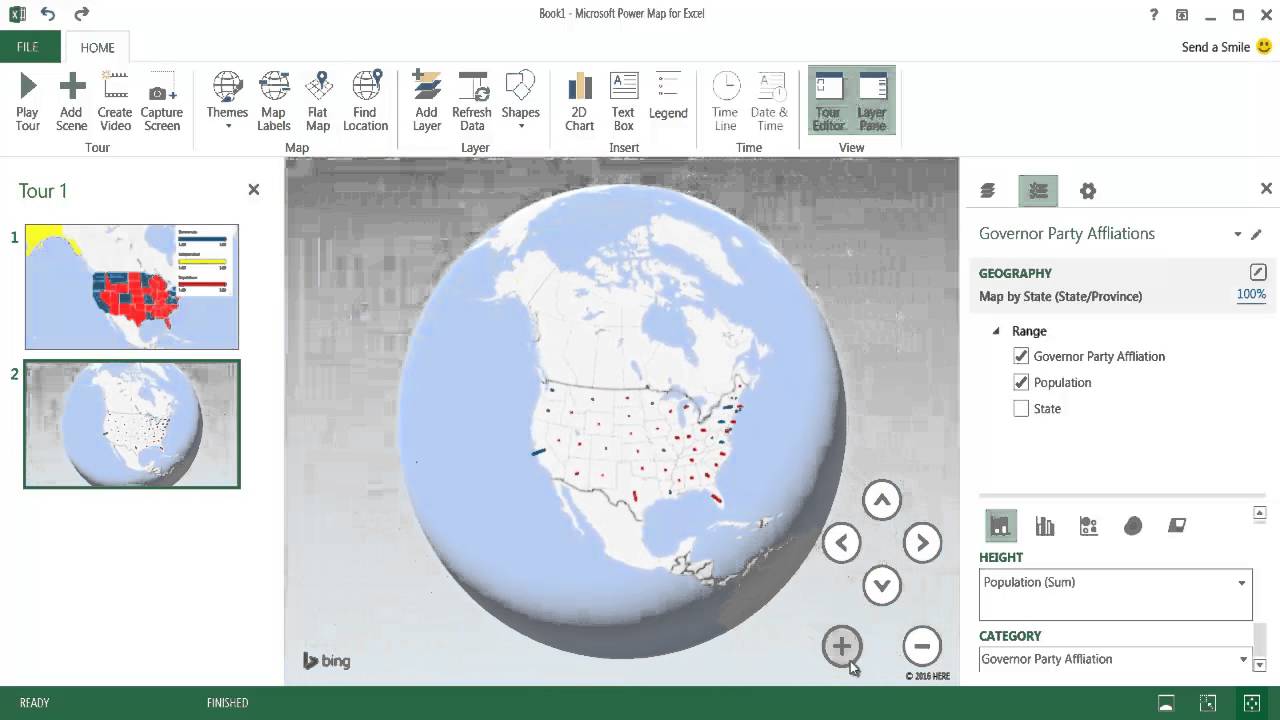Select scene 2 globe thumbnail

coord(132,424)
